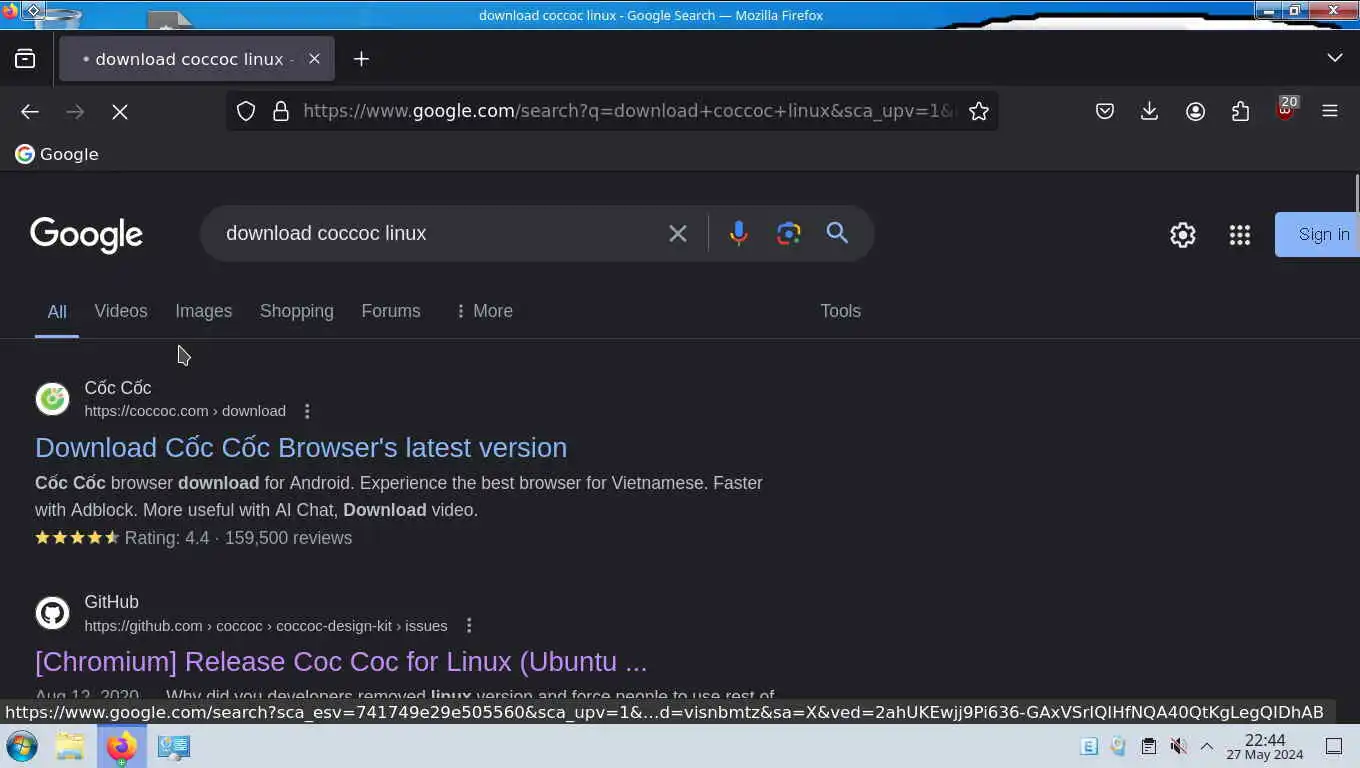Clear the search query with X
This screenshot has width=1360, height=768.
point(678,233)
